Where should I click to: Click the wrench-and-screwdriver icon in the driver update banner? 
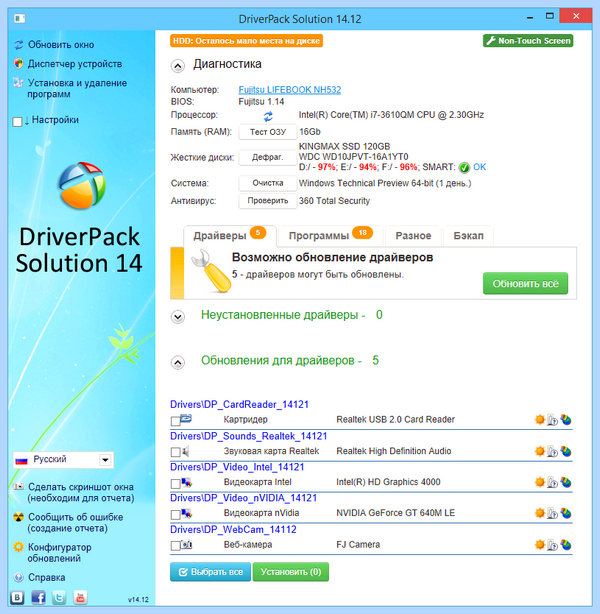[x=210, y=272]
